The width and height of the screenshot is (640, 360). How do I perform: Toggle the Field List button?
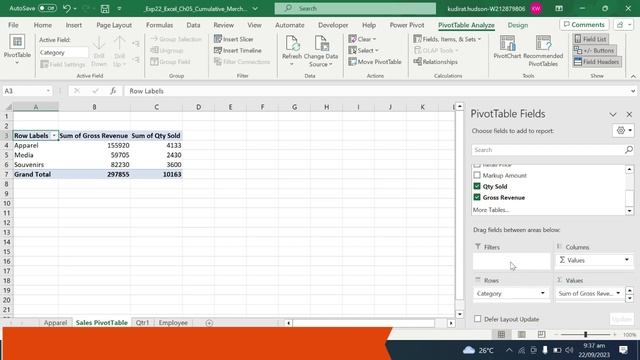[x=591, y=39]
